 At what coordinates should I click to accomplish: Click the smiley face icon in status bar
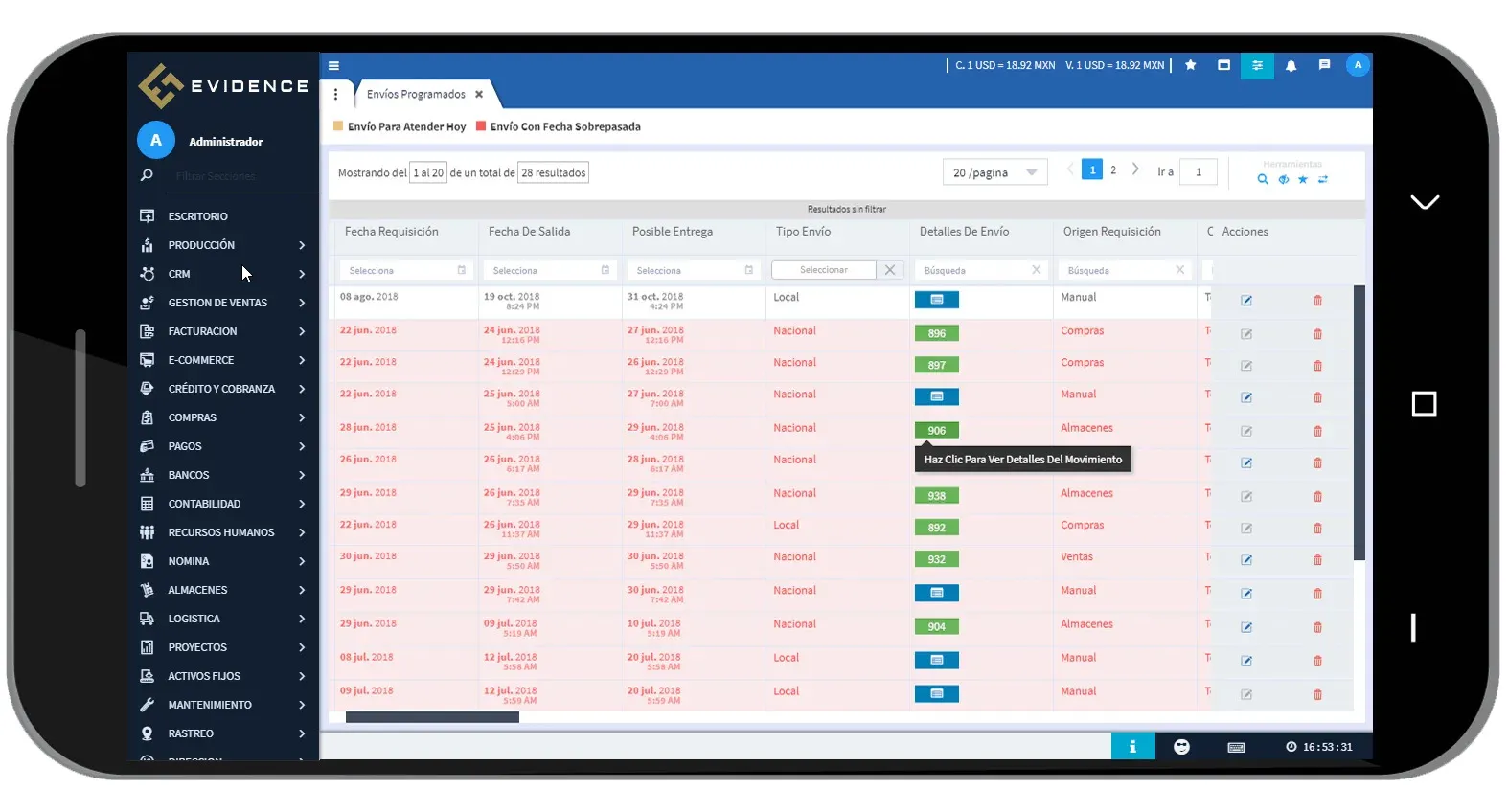click(x=1181, y=746)
